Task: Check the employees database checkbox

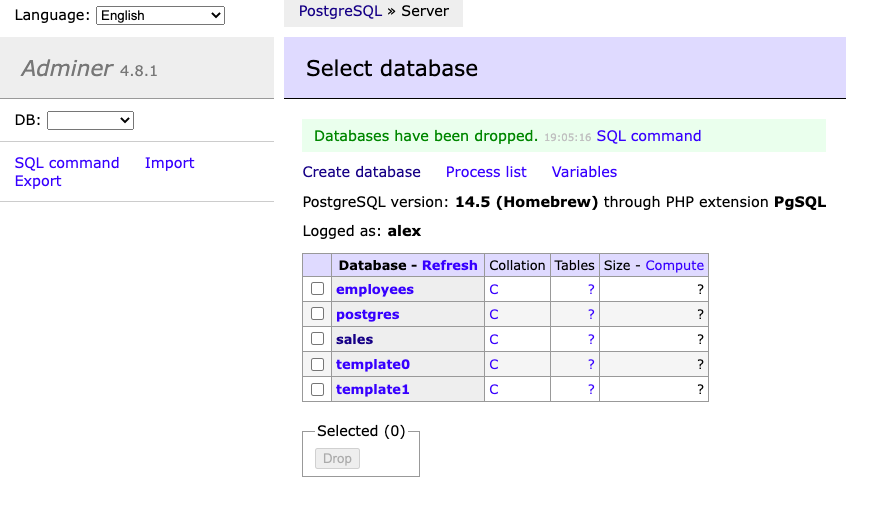Action: (317, 289)
